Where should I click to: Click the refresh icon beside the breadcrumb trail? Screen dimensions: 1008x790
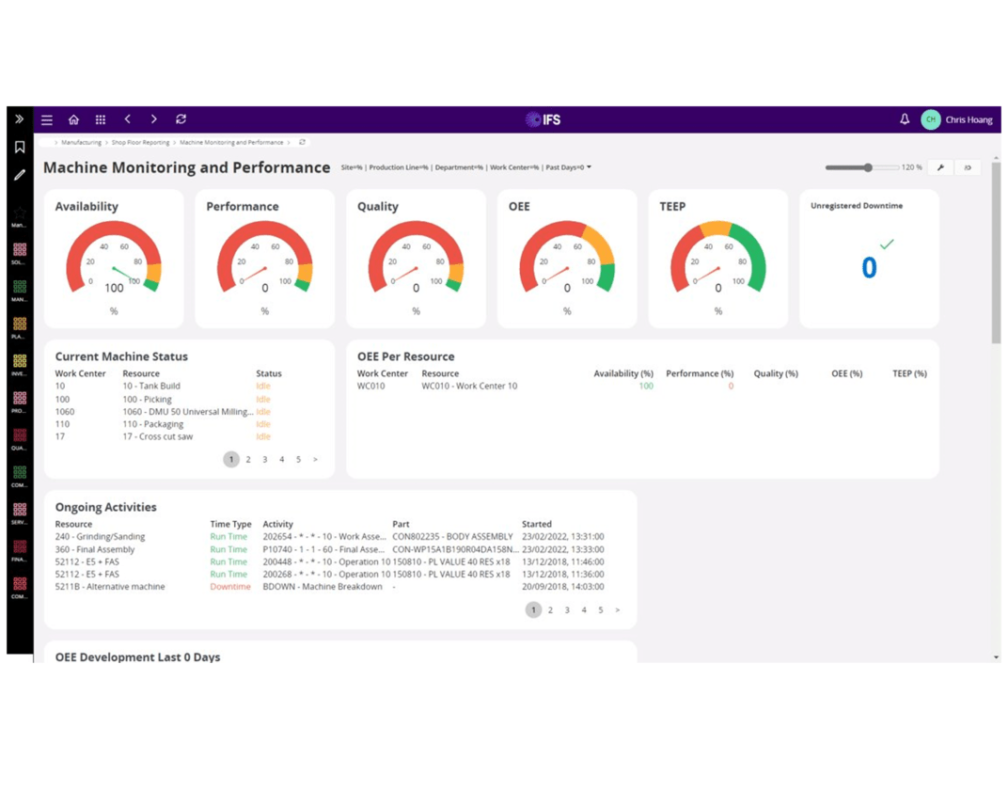[302, 142]
